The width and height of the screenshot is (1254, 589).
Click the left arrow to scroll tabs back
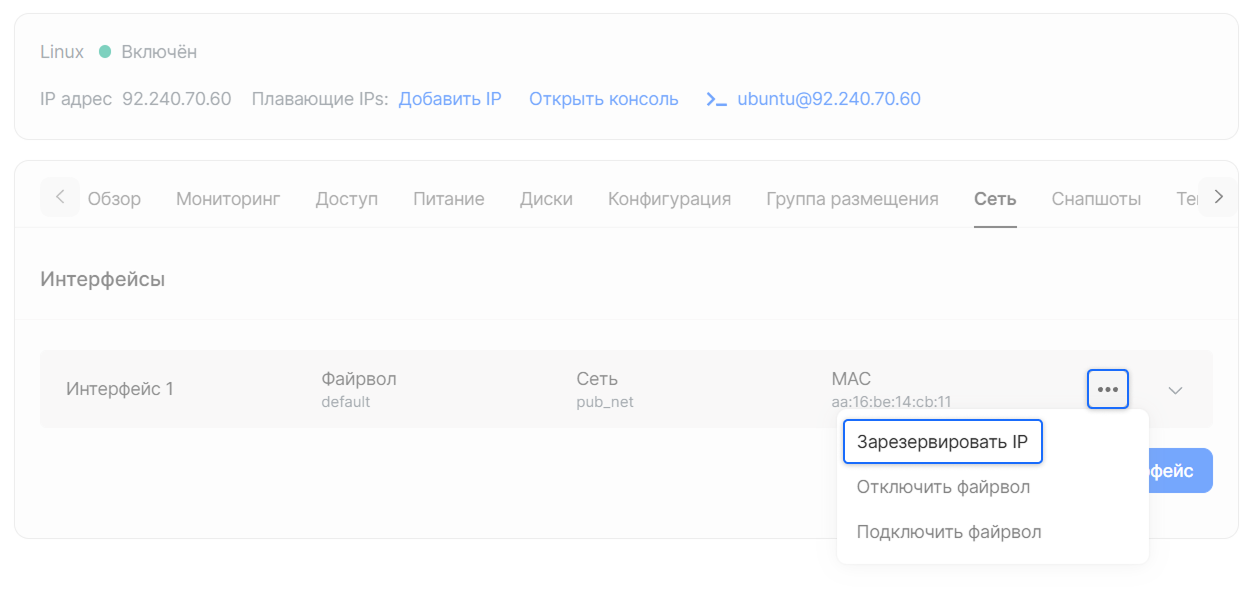point(60,197)
